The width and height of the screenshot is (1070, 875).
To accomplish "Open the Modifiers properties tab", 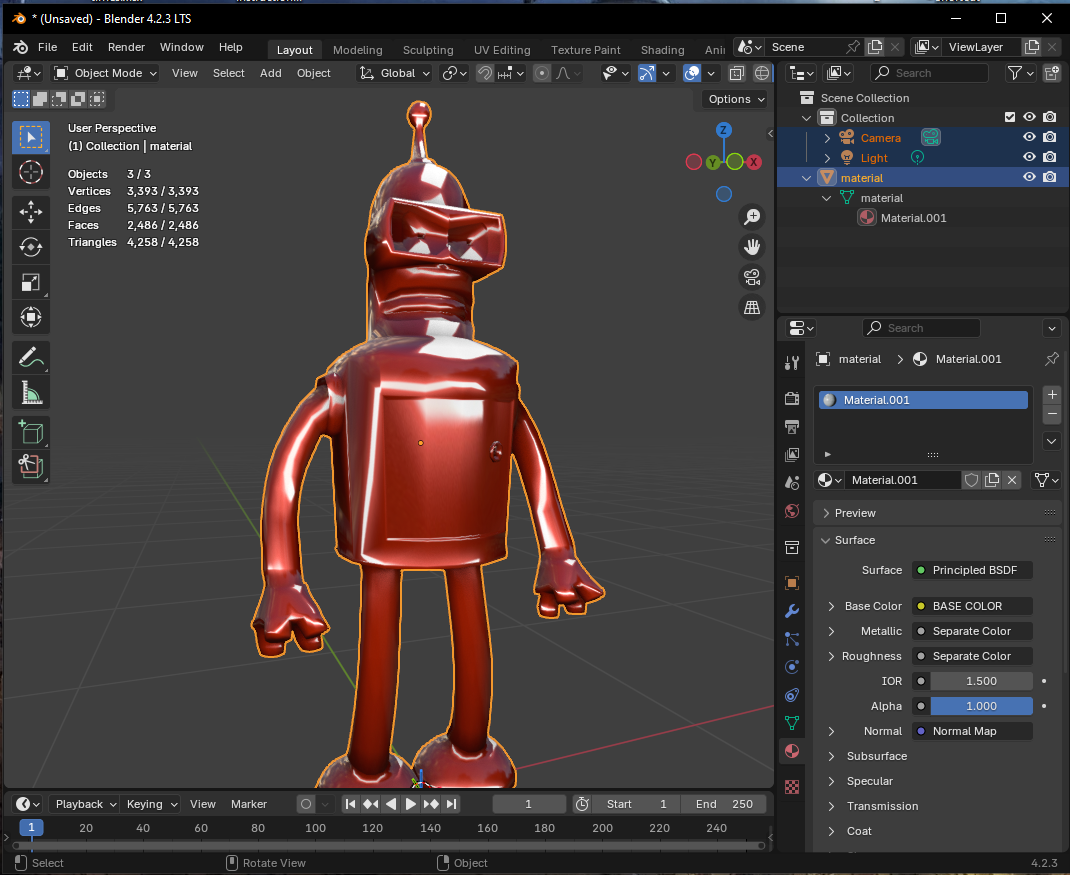I will 792,611.
